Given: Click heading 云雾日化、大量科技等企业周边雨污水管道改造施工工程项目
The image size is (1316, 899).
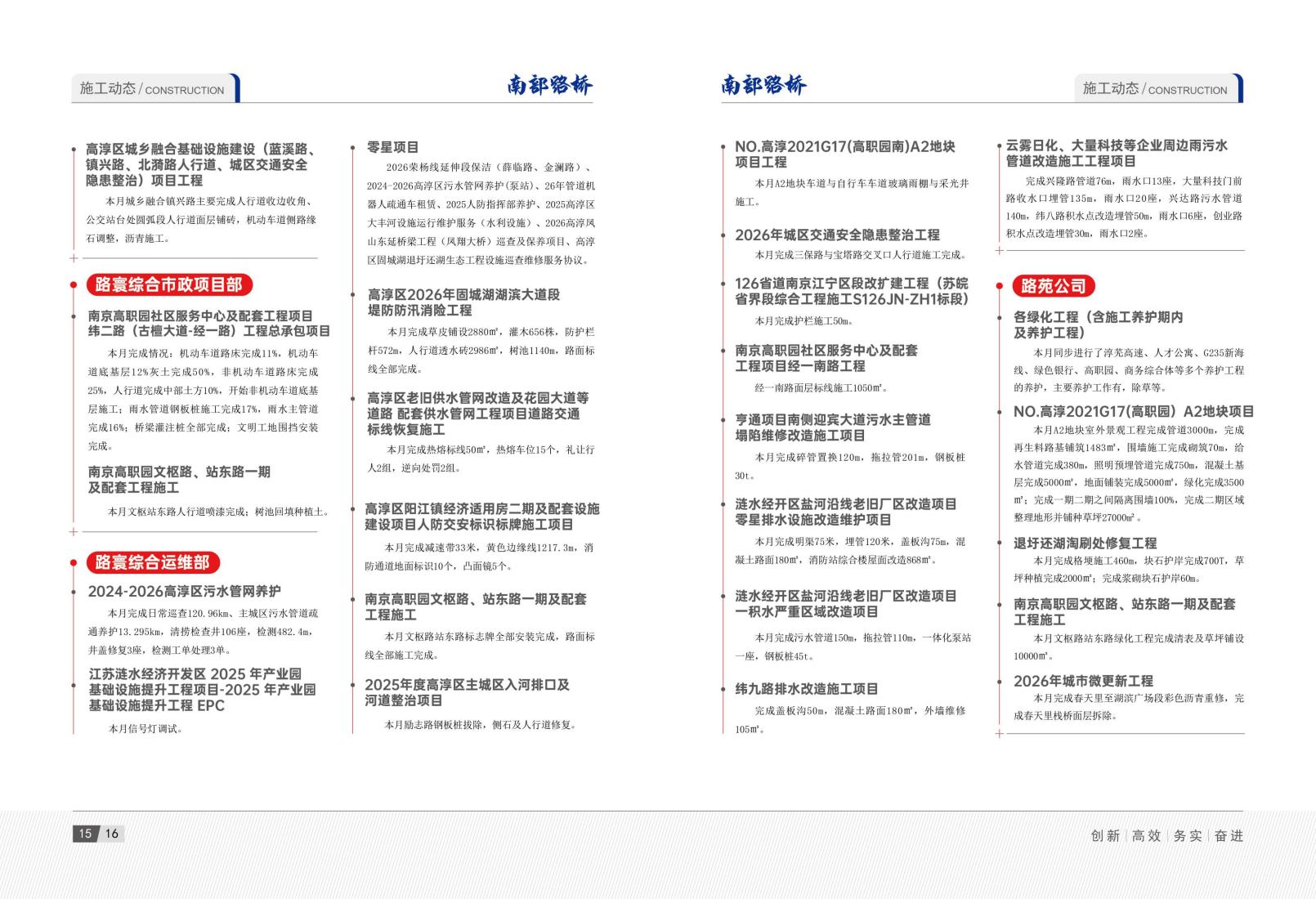Looking at the screenshot, I should pyautogui.click(x=1117, y=154).
